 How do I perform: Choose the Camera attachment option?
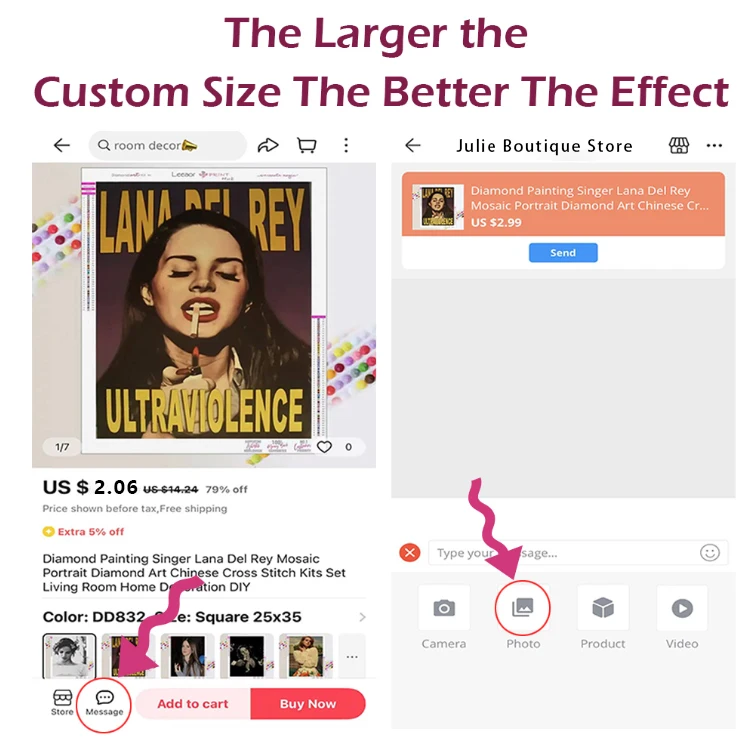(x=444, y=617)
